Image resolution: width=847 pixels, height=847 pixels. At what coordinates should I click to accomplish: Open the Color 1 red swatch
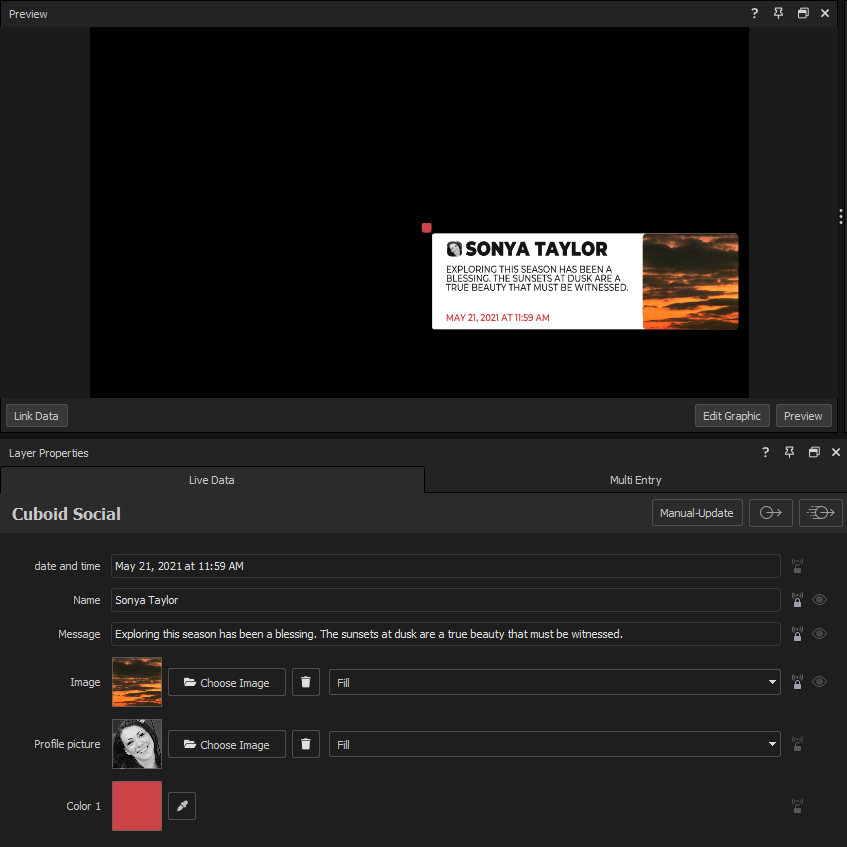(x=137, y=806)
